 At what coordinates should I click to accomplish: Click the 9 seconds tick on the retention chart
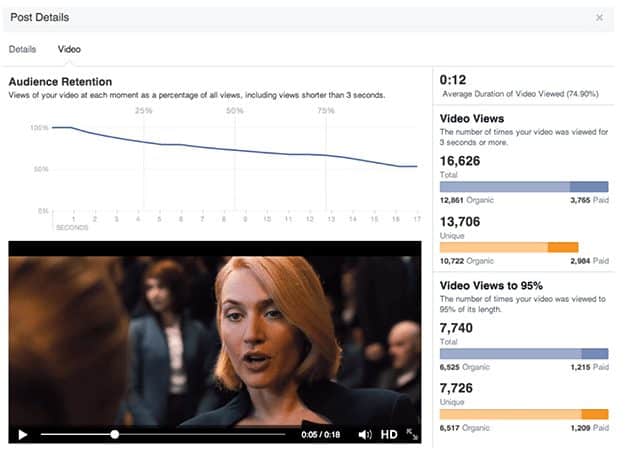pos(245,219)
